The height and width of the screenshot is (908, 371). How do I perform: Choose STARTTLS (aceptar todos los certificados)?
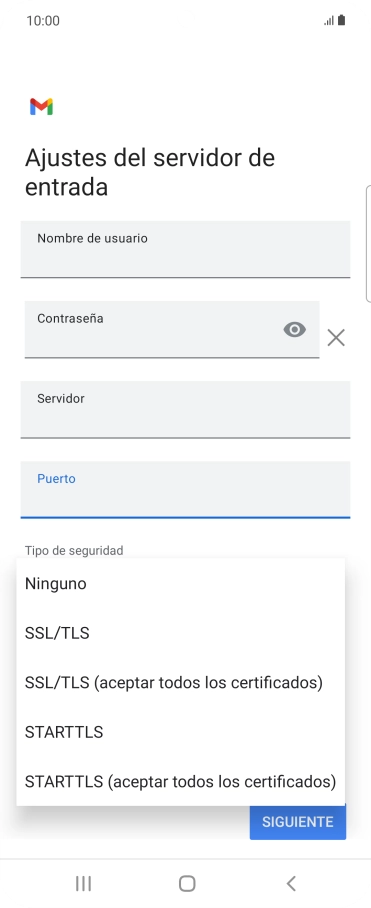point(181,782)
